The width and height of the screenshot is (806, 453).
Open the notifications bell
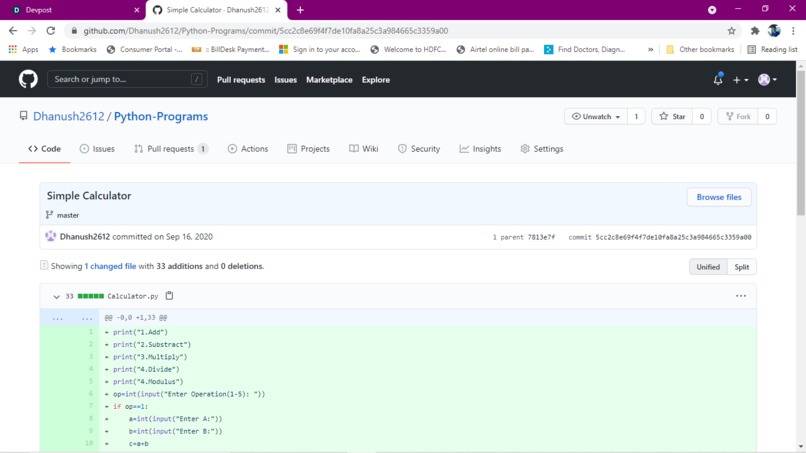(718, 80)
